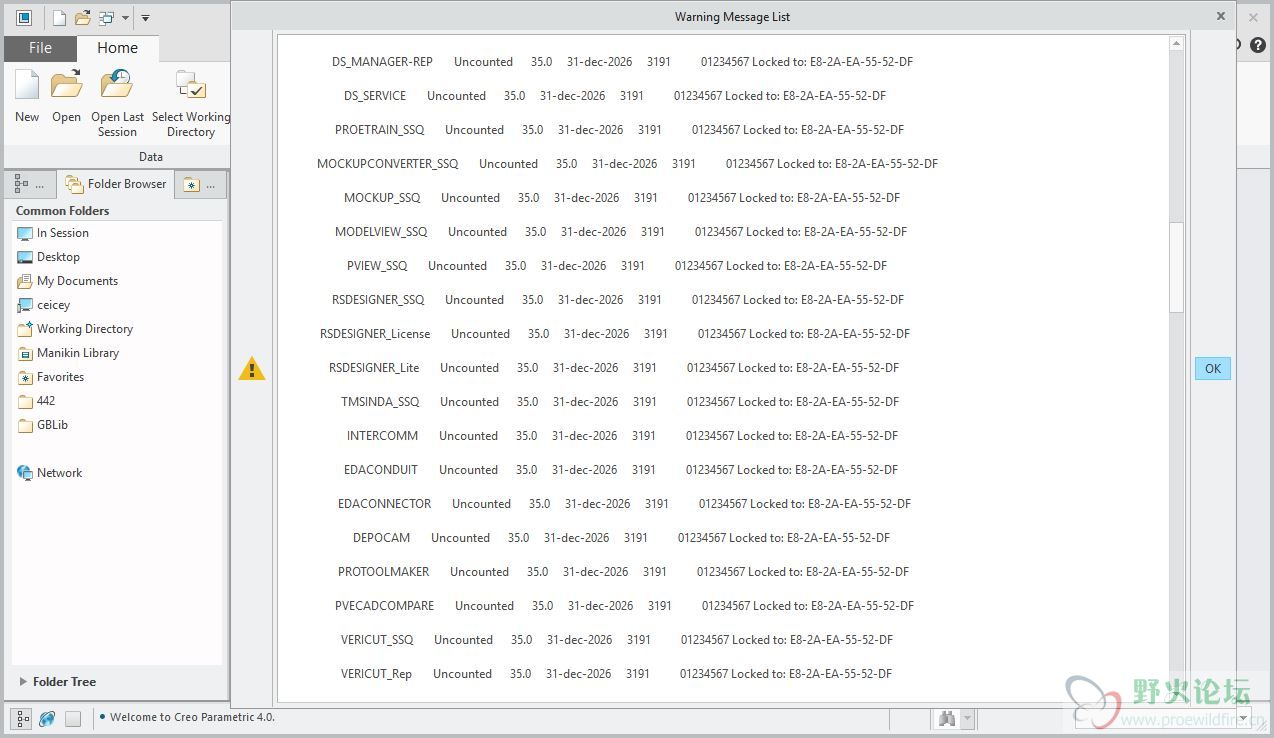The image size is (1274, 738).
Task: Switch to the Model Tree navigator tab
Action: coord(29,184)
